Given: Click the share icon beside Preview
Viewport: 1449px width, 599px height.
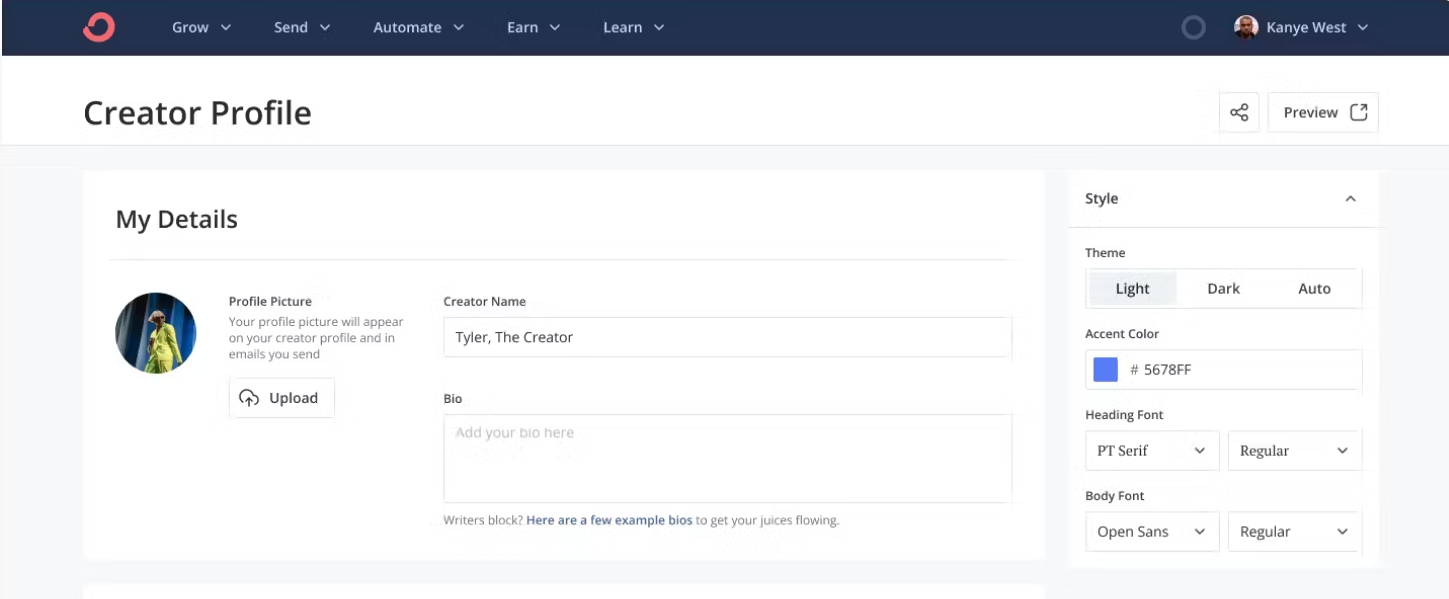Looking at the screenshot, I should point(1239,112).
